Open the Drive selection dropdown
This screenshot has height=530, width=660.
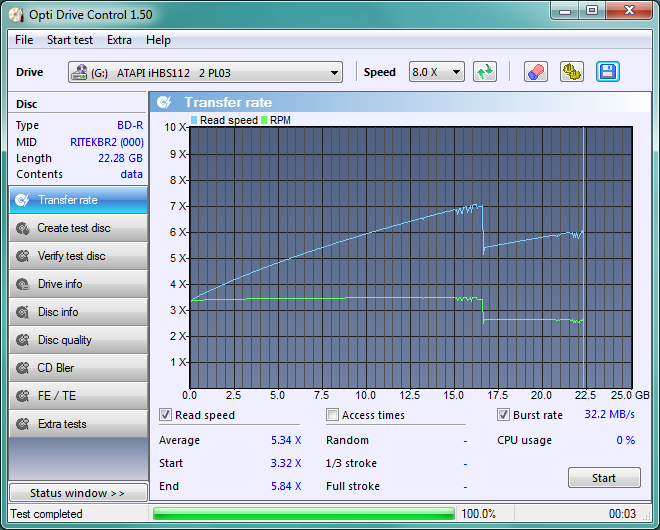pos(205,72)
